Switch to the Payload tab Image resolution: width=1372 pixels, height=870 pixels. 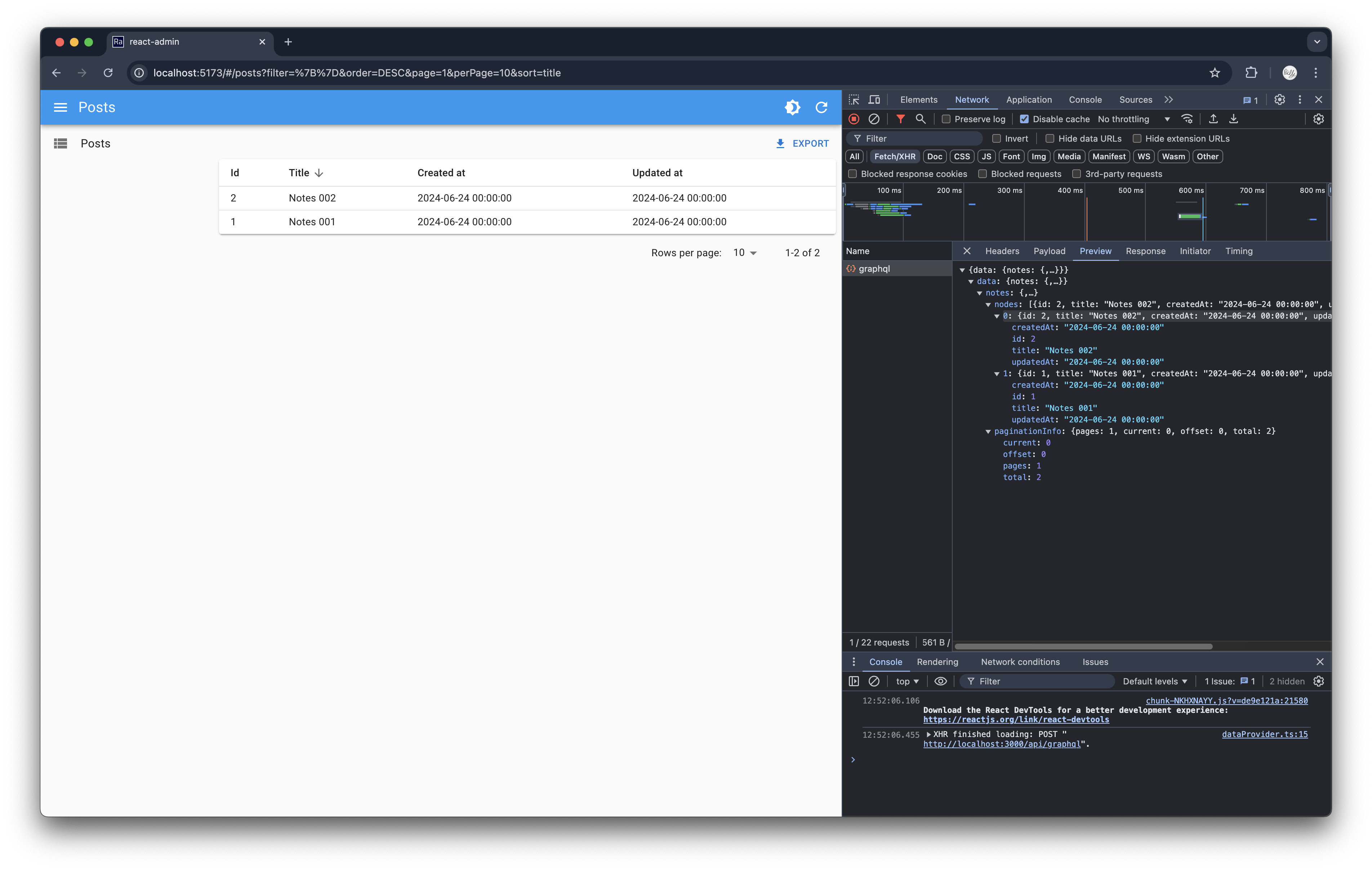[x=1049, y=251]
